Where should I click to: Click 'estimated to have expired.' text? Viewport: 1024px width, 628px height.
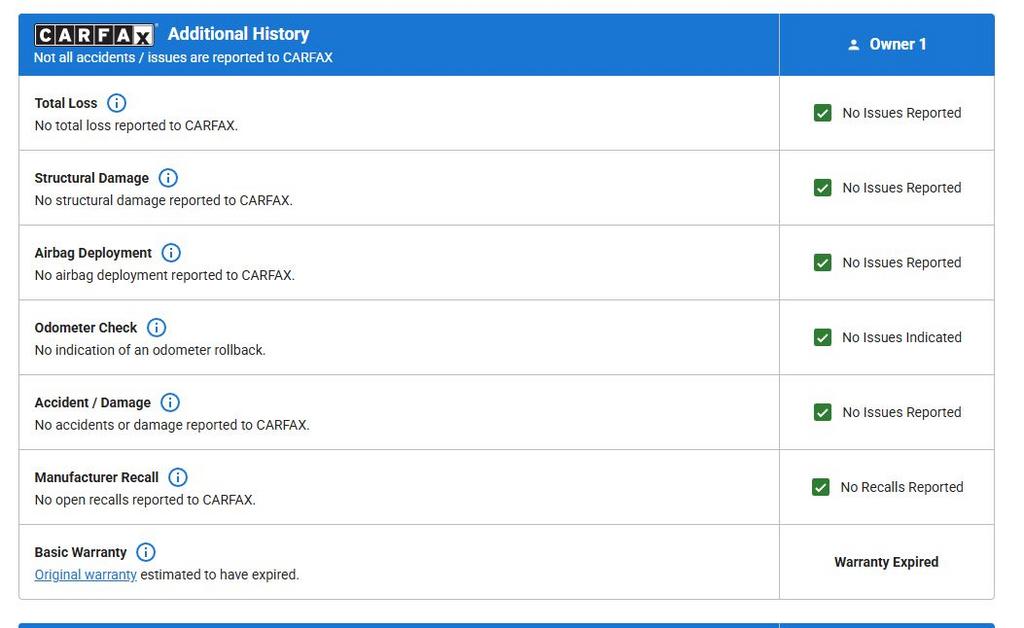click(219, 574)
